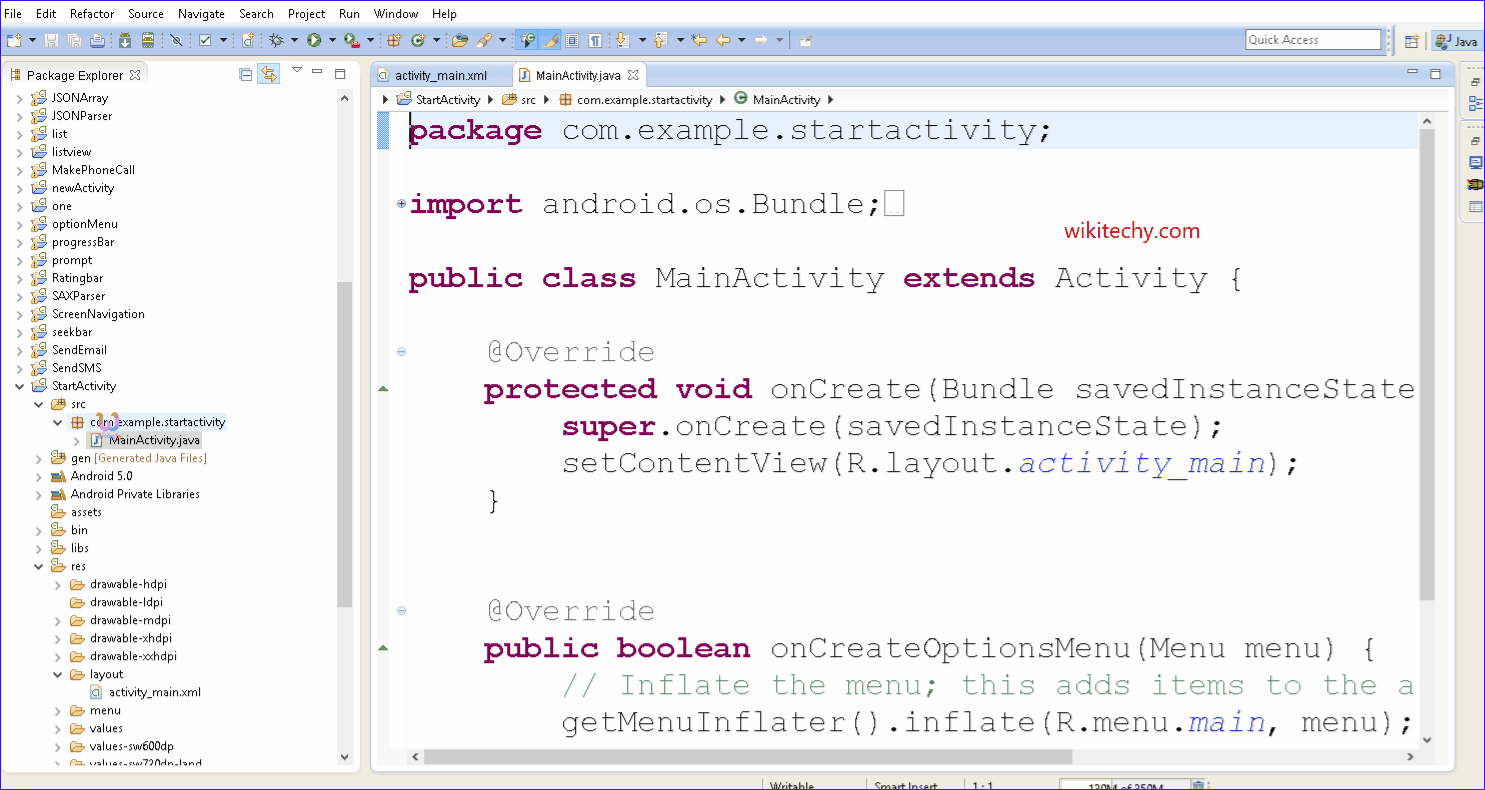The width and height of the screenshot is (1485, 790).
Task: Click the Quick Access search field
Action: (x=1313, y=39)
